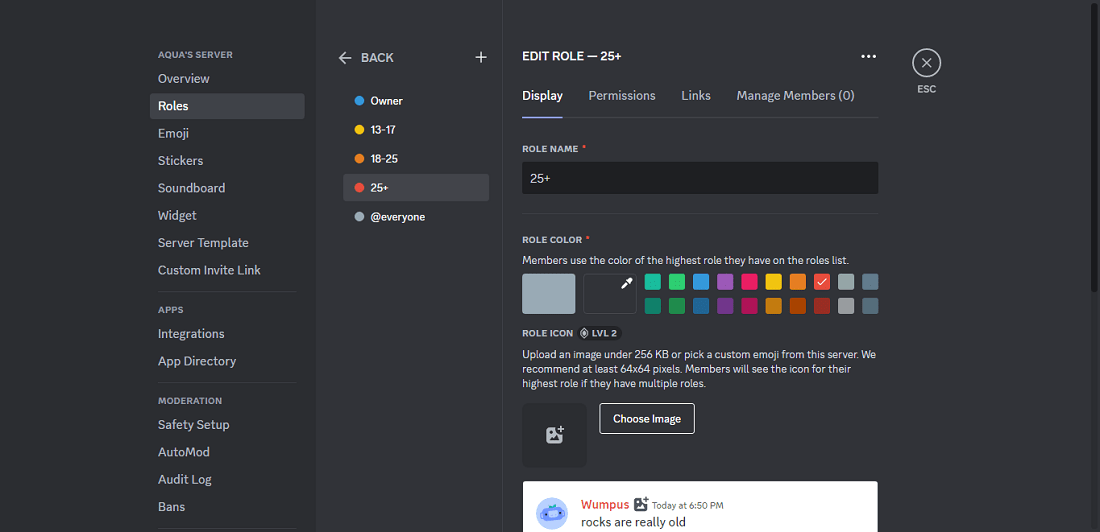
Task: Click the plus icon to create role
Action: (481, 58)
